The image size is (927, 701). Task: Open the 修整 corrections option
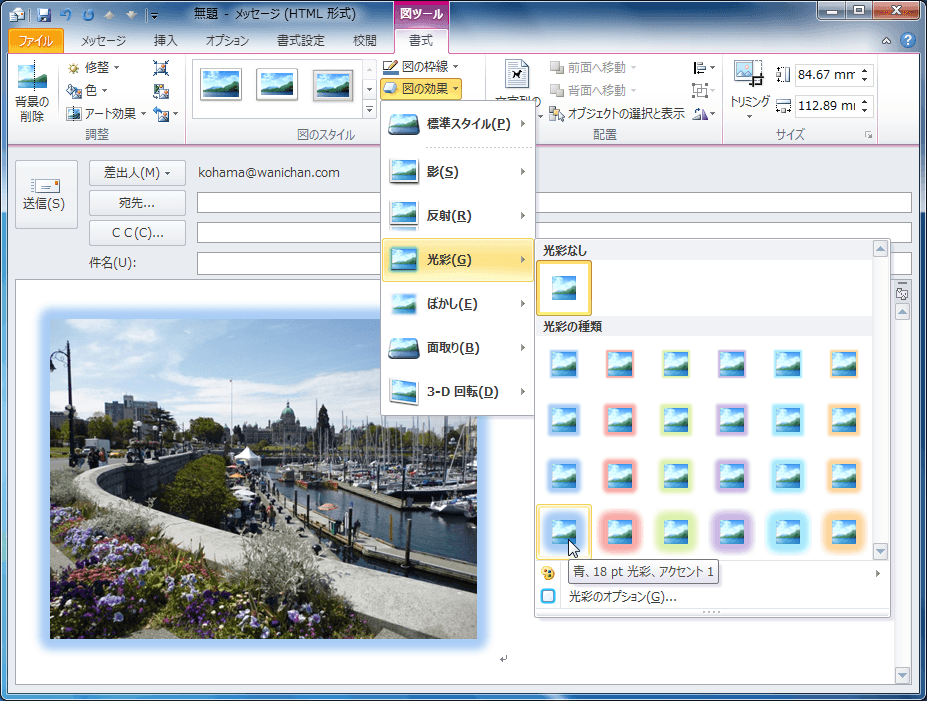click(x=93, y=68)
